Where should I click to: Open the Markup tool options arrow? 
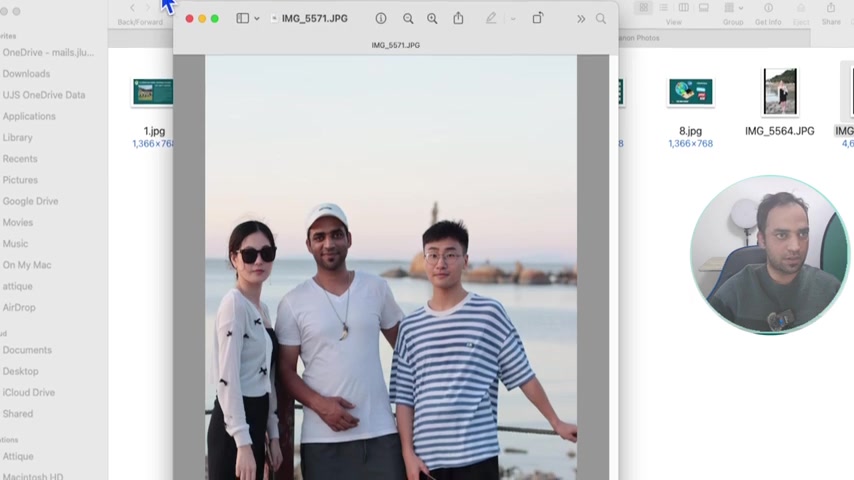(513, 19)
